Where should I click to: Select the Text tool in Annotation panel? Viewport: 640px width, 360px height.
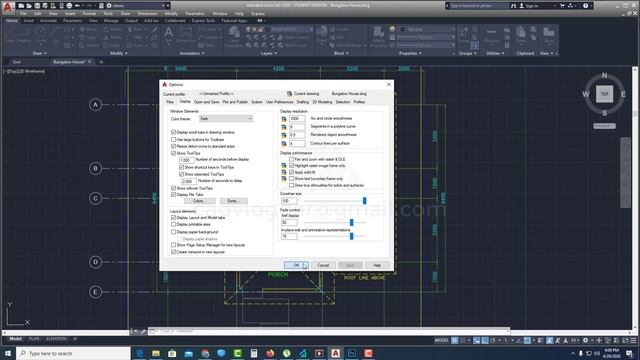point(169,35)
